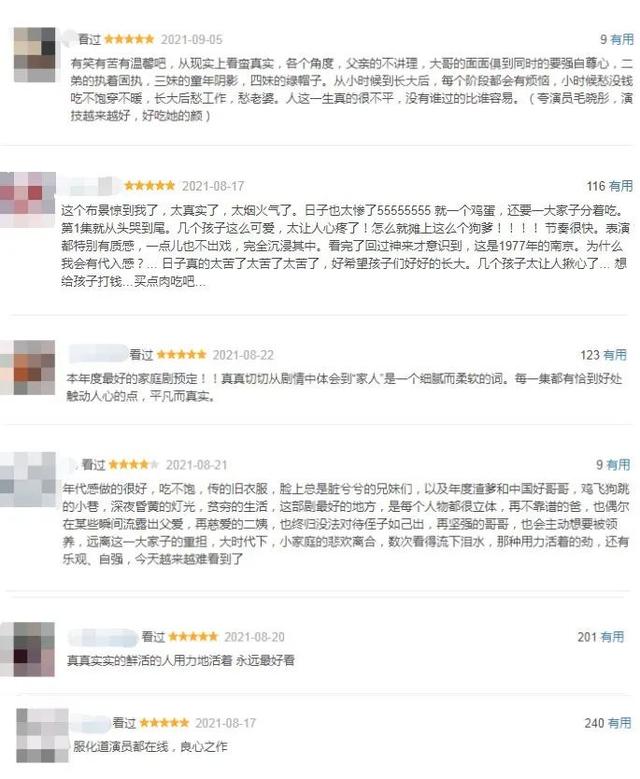Click 有用 on the 2021-08-21 review

[x=619, y=465]
